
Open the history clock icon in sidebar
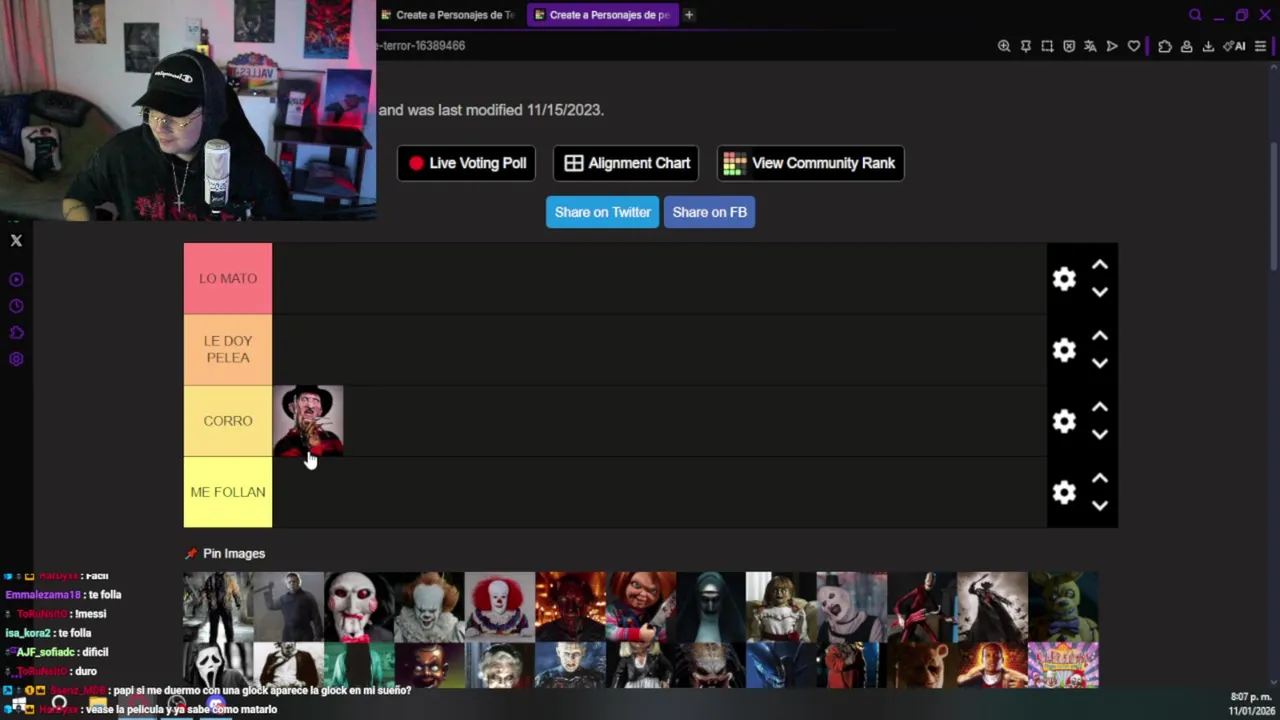16,307
